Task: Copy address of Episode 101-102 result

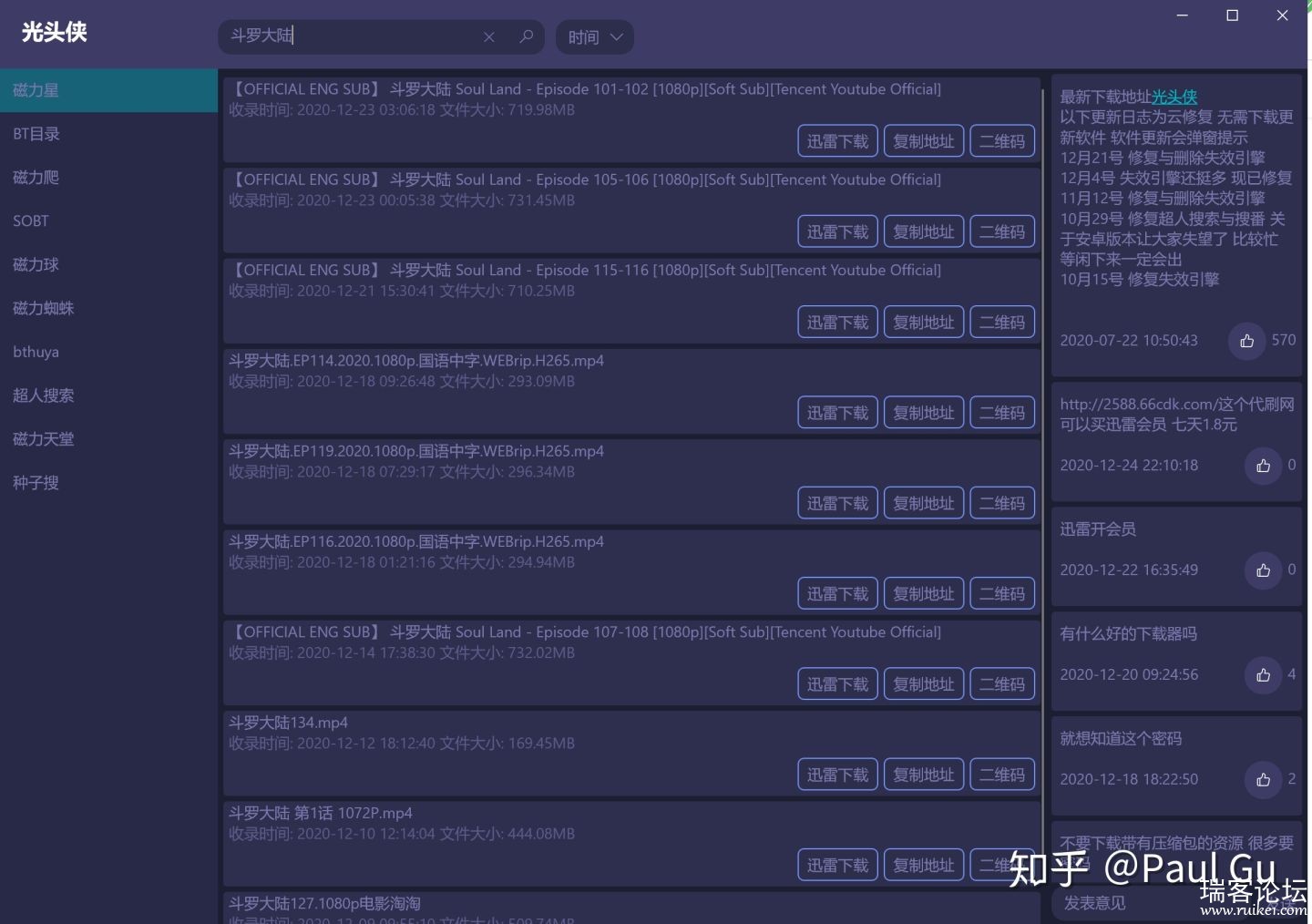Action: pyautogui.click(x=924, y=141)
